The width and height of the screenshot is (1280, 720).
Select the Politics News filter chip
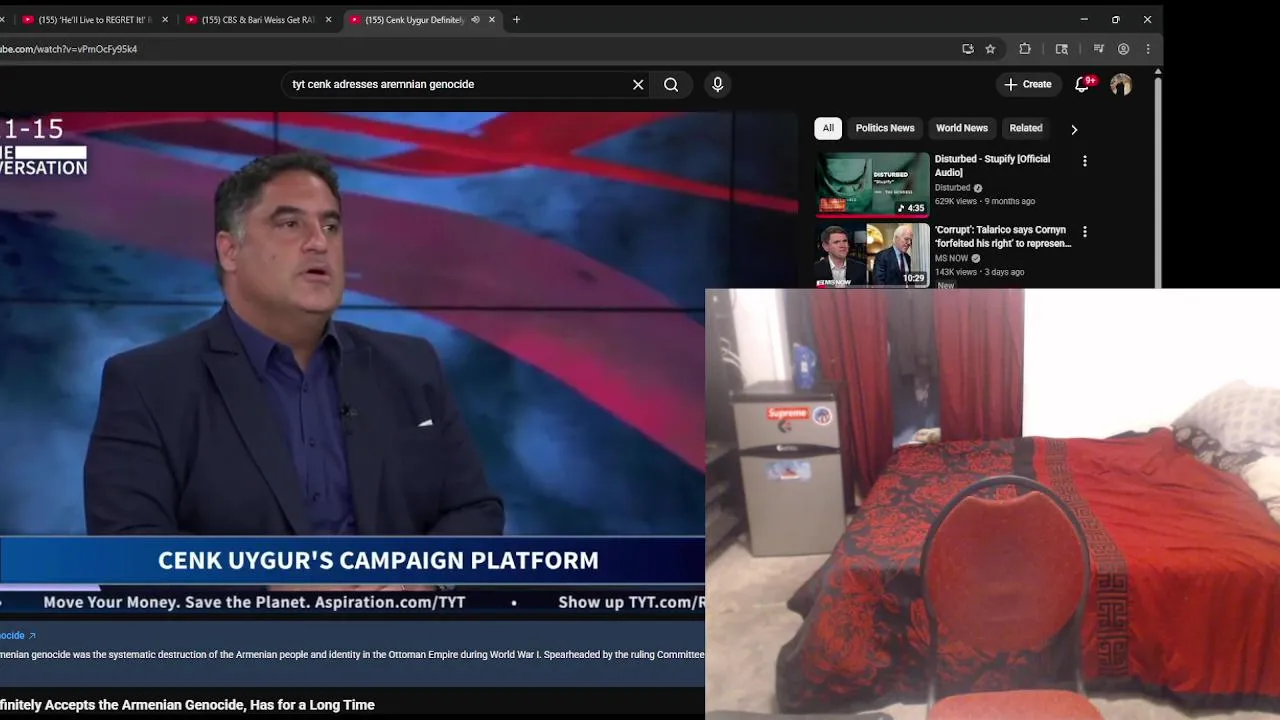pos(885,128)
